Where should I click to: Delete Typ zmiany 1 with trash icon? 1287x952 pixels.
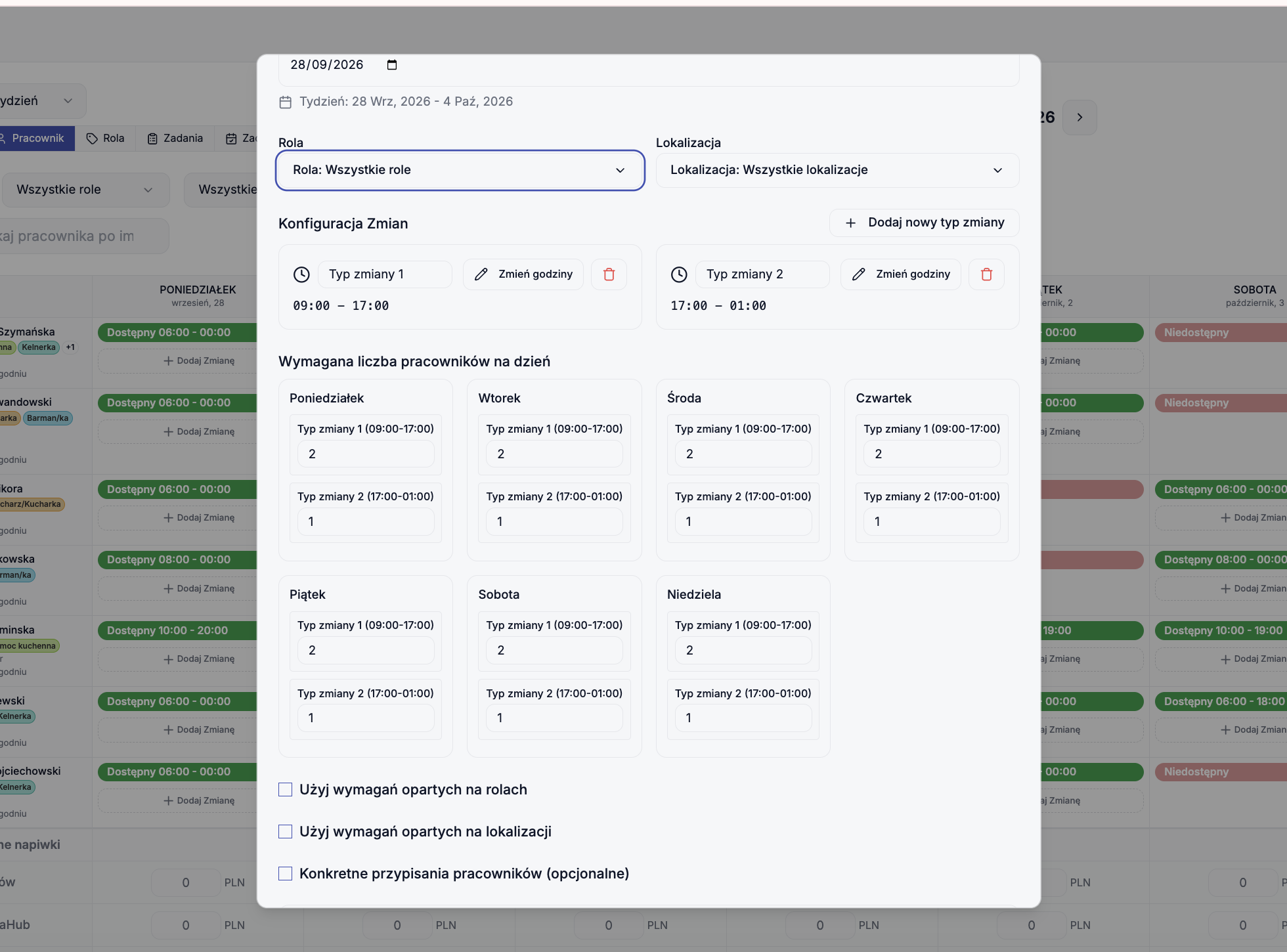(609, 274)
